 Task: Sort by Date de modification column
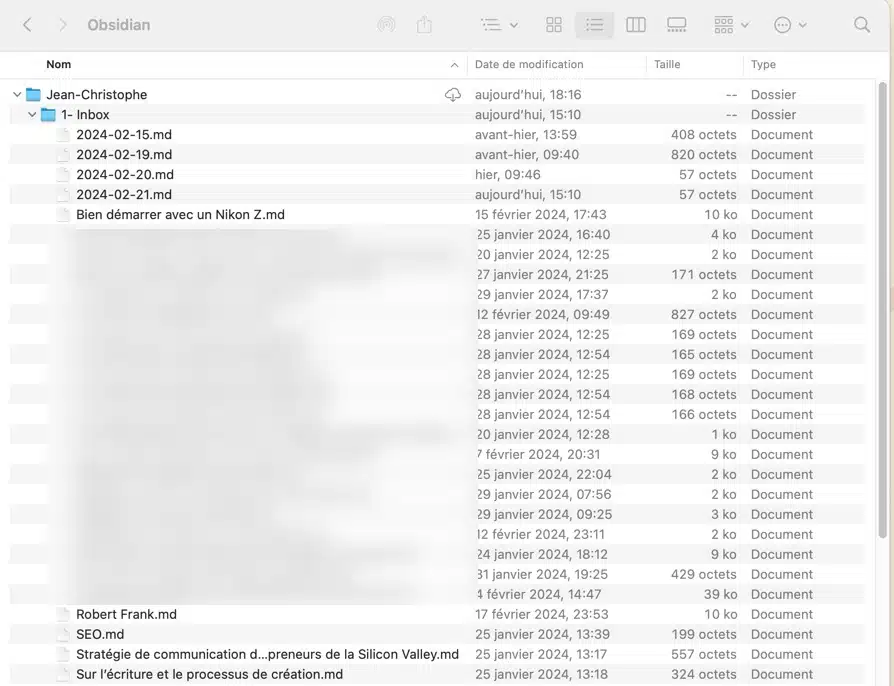(529, 64)
